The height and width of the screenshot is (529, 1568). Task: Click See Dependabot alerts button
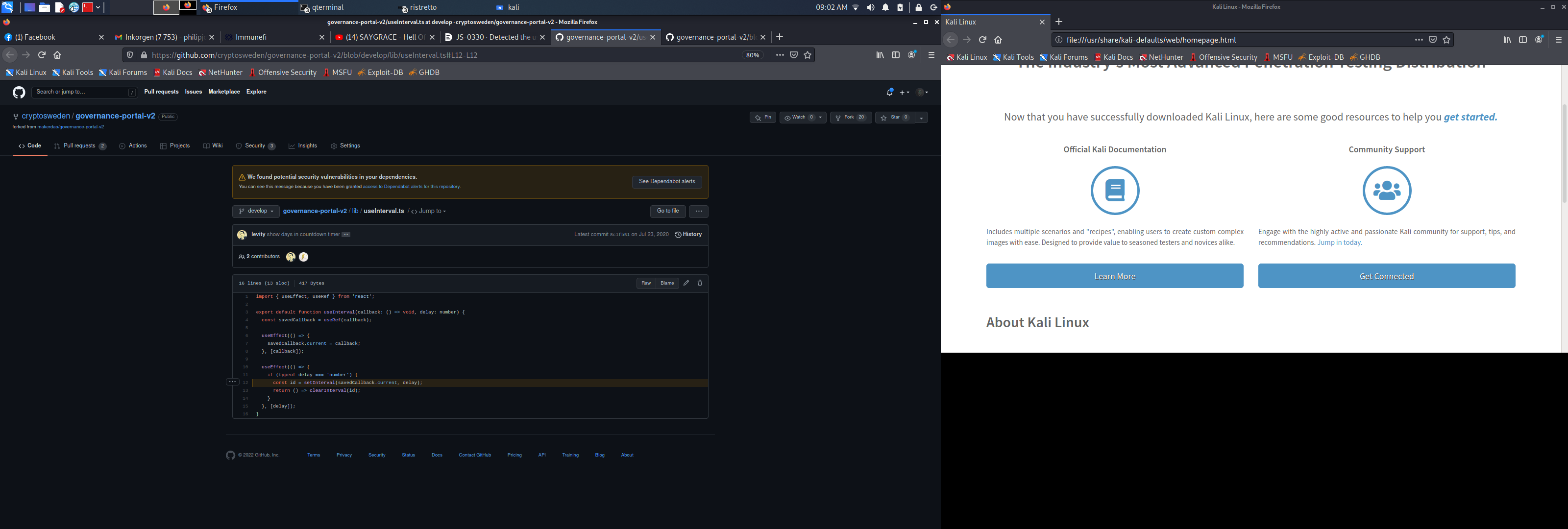[666, 181]
